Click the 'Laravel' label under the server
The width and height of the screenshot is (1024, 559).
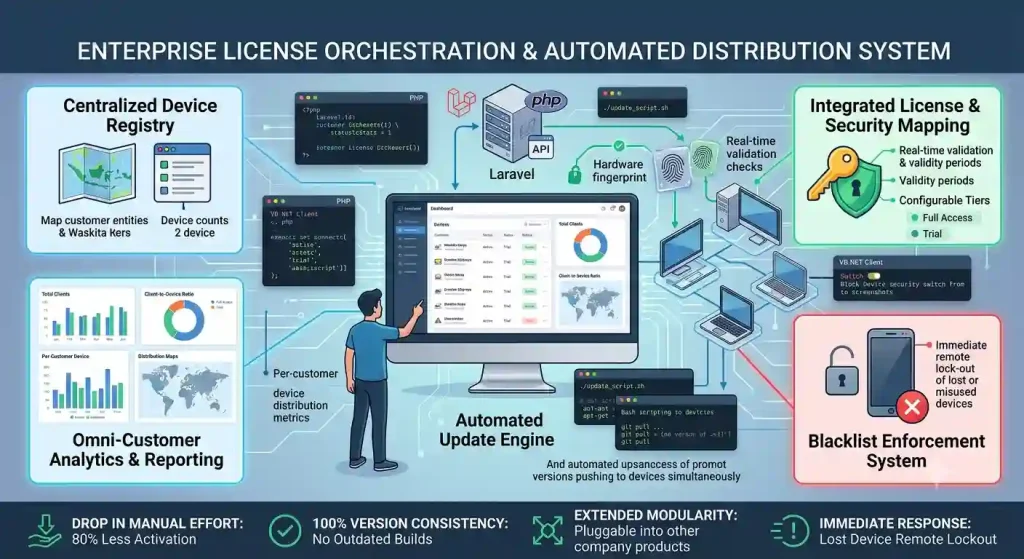(x=511, y=174)
